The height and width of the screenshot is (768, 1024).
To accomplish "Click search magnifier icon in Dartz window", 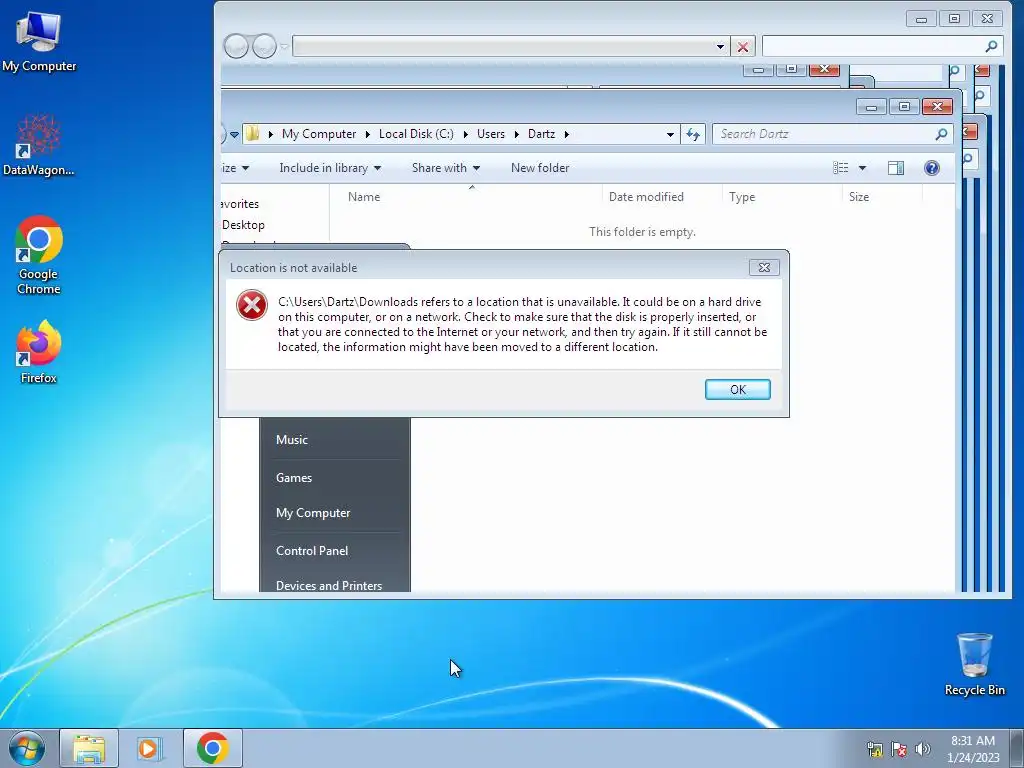I will point(941,134).
